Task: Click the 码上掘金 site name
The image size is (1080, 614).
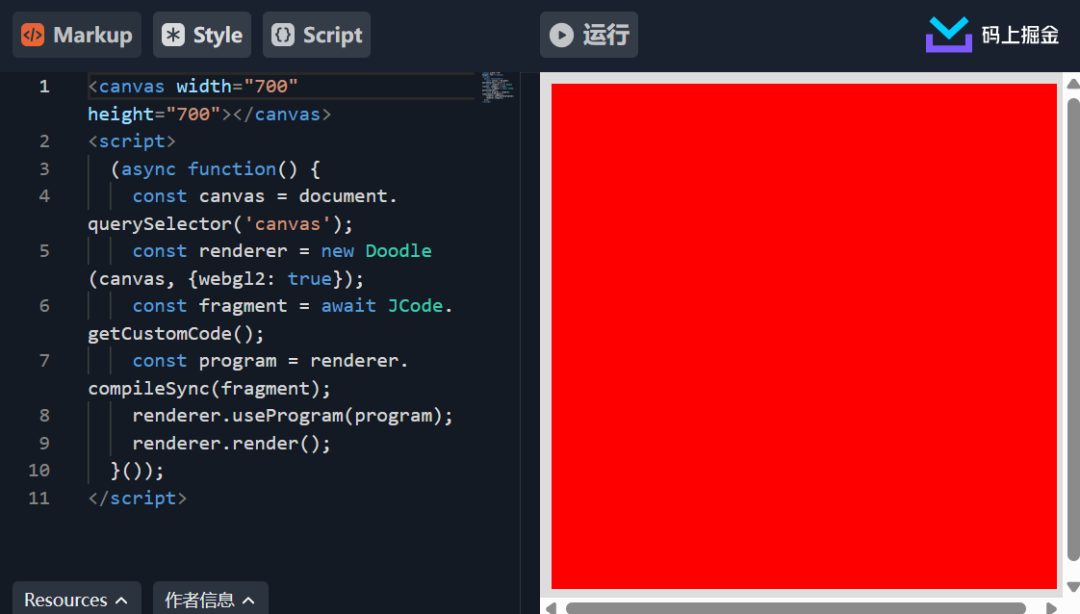Action: pyautogui.click(x=1020, y=34)
